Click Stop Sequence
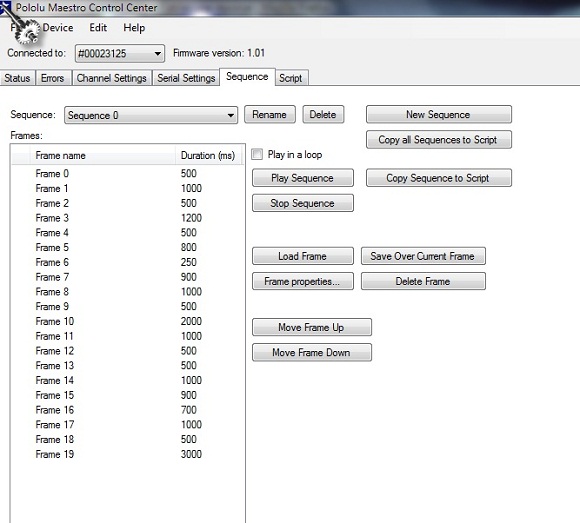 (x=303, y=203)
